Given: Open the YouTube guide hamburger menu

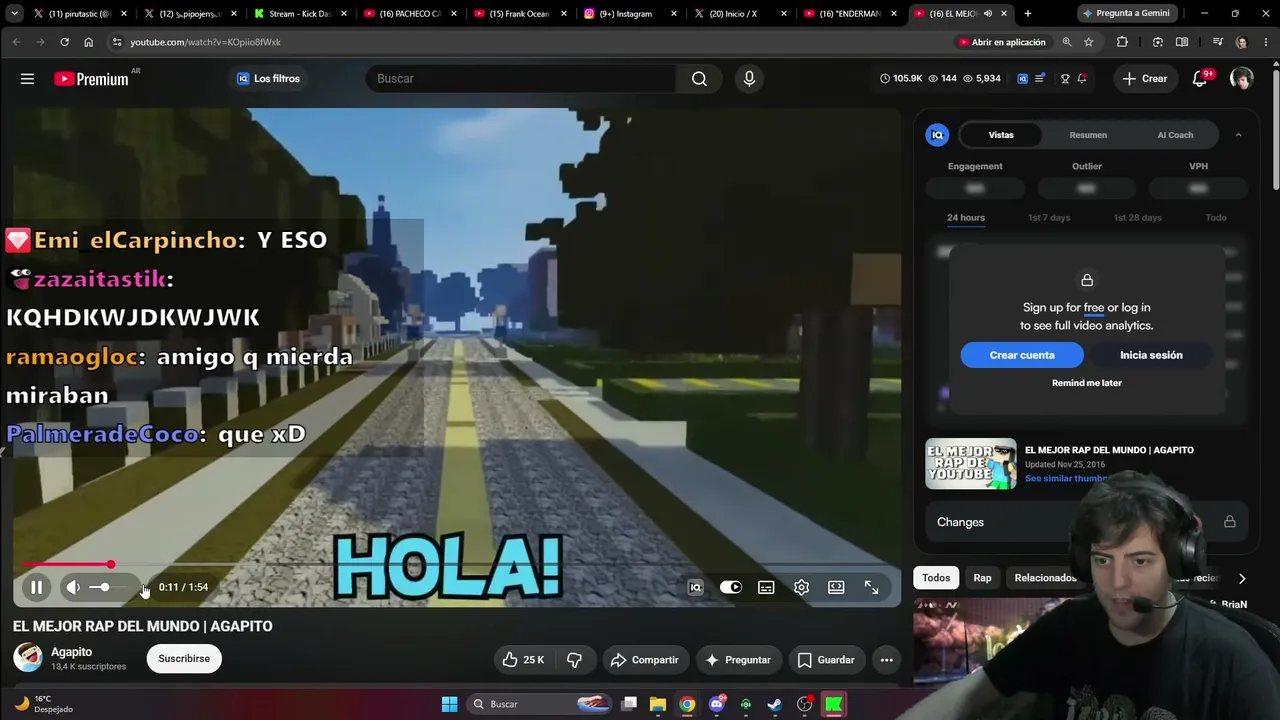Looking at the screenshot, I should click(x=27, y=79).
